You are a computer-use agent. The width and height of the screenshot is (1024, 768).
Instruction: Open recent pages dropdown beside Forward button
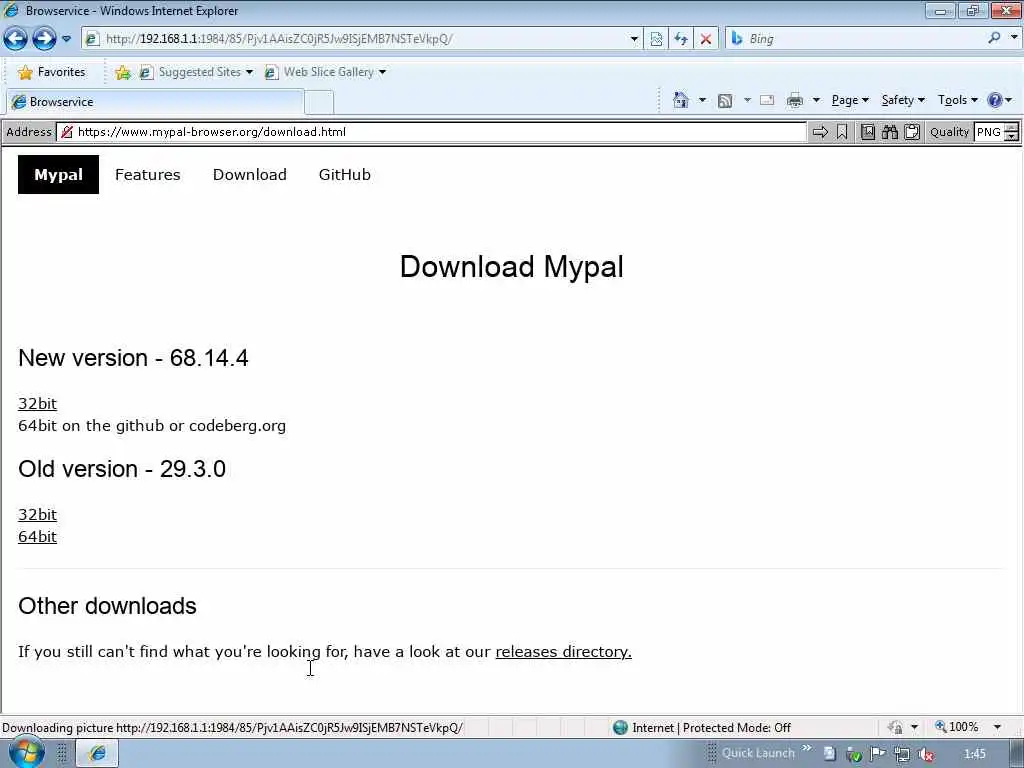[x=66, y=39]
